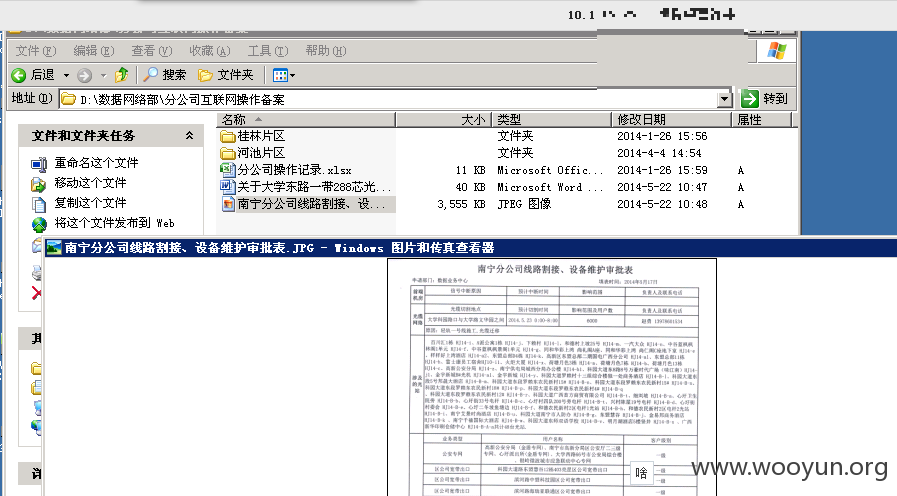Click the rename file task icon
The height and width of the screenshot is (496, 897).
(39, 165)
